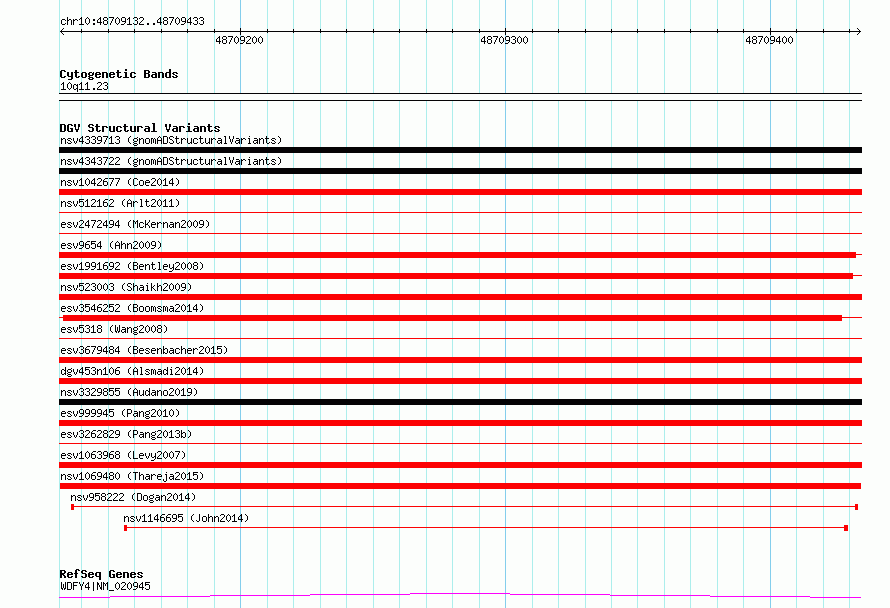The height and width of the screenshot is (608, 890).
Task: Click the 48709300 ruler tick label
Action: pos(505,40)
